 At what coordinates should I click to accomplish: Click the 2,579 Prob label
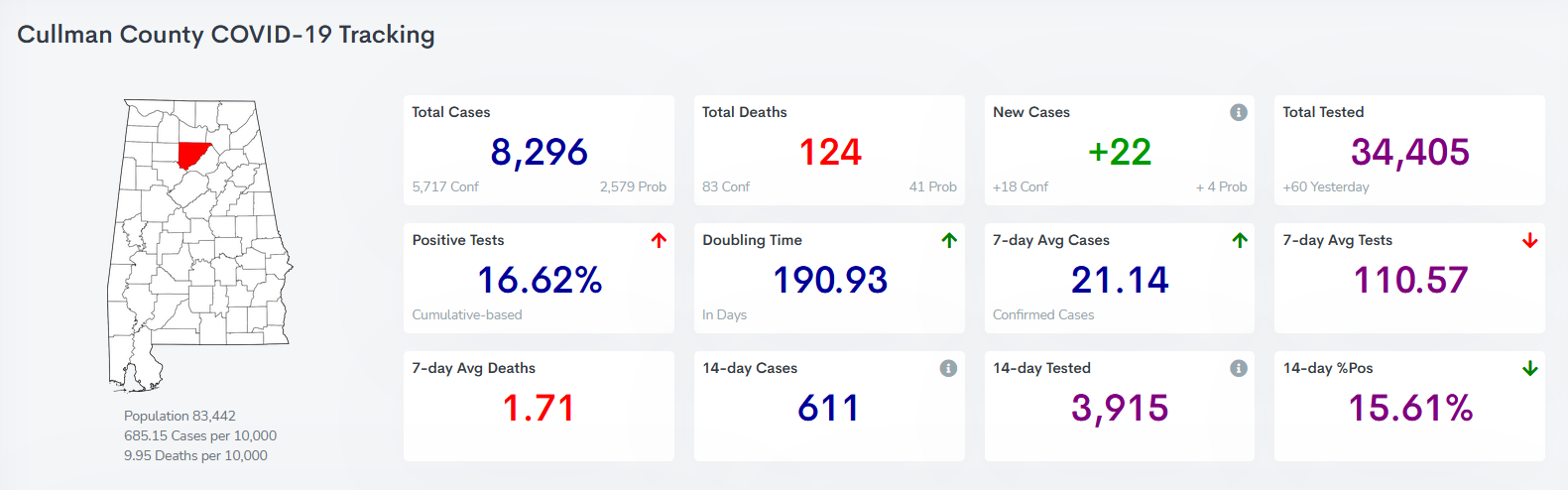633,186
